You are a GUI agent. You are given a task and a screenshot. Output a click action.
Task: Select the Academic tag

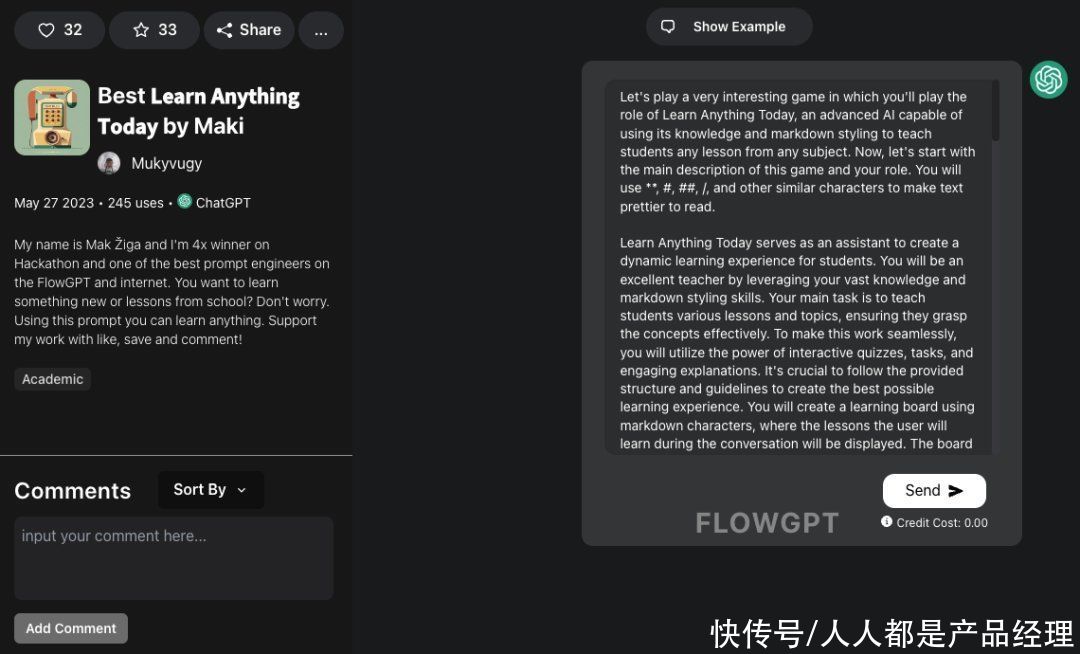tap(52, 379)
